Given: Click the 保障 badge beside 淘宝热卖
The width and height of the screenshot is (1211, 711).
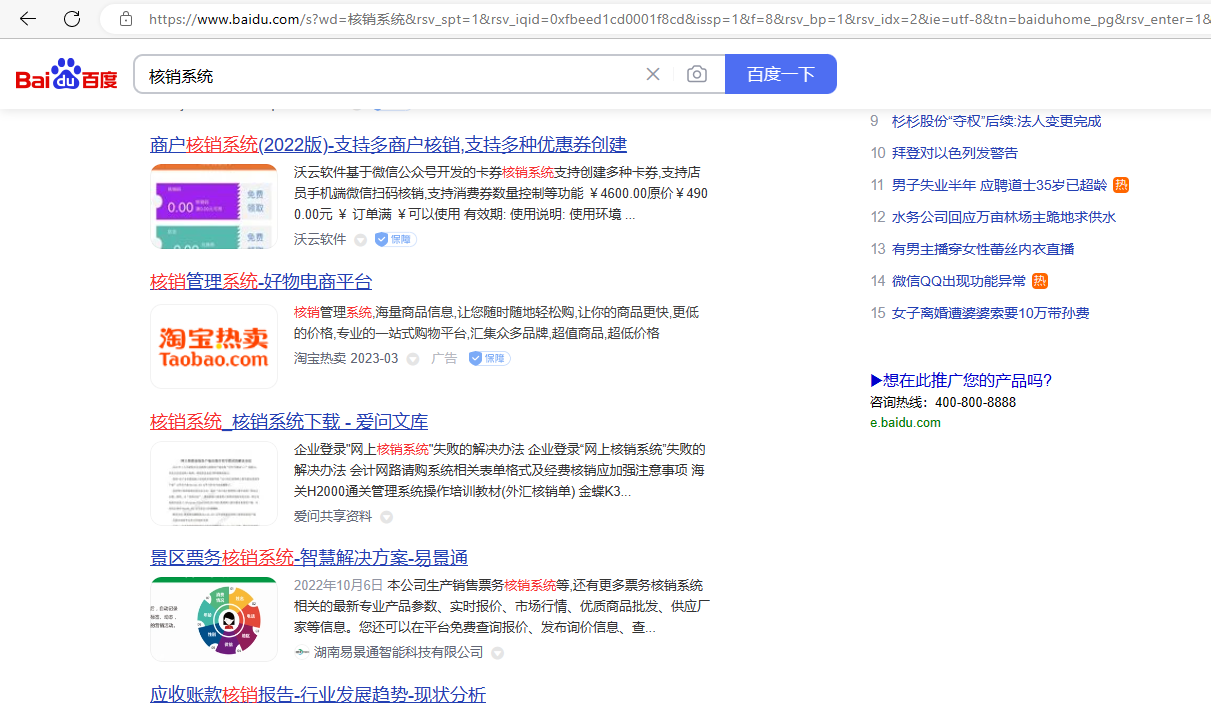Looking at the screenshot, I should [489, 358].
